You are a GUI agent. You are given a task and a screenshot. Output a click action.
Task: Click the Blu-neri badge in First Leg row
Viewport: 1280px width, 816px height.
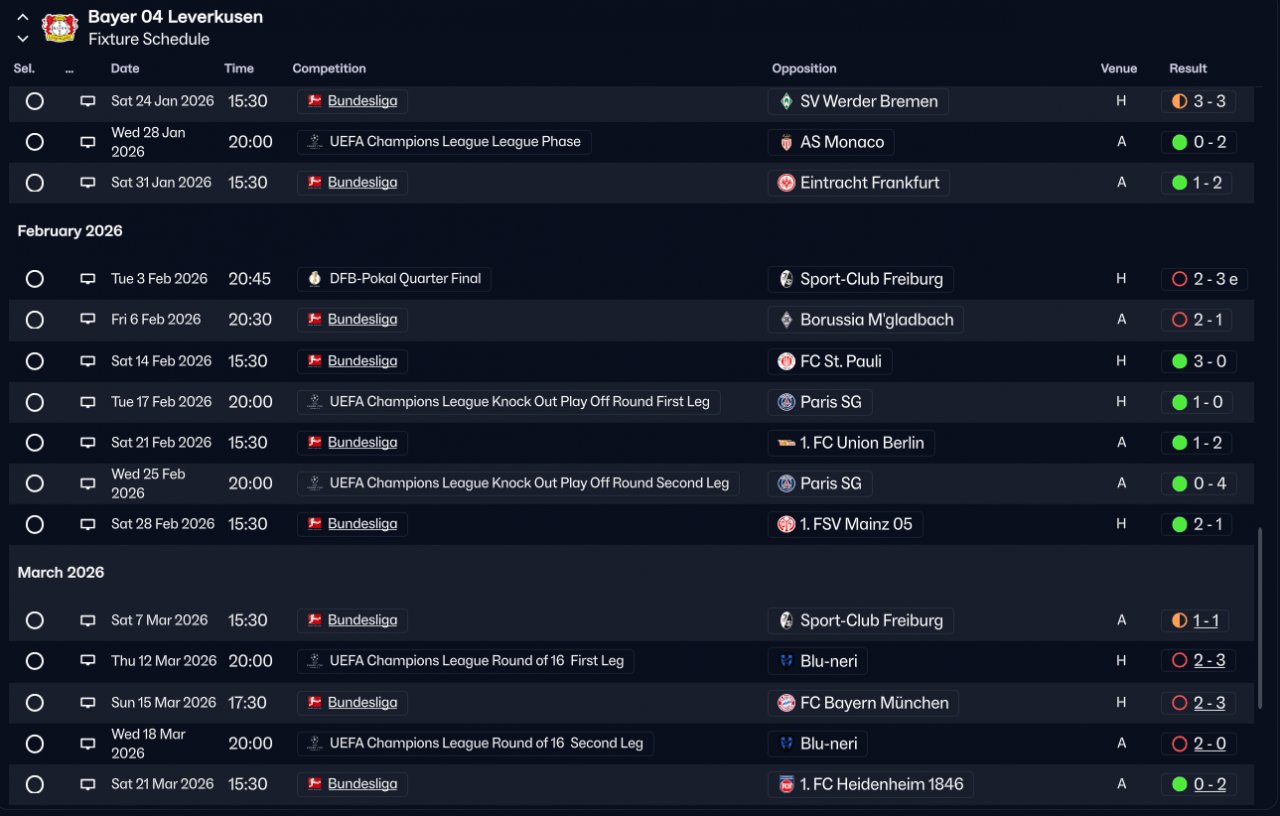click(787, 661)
